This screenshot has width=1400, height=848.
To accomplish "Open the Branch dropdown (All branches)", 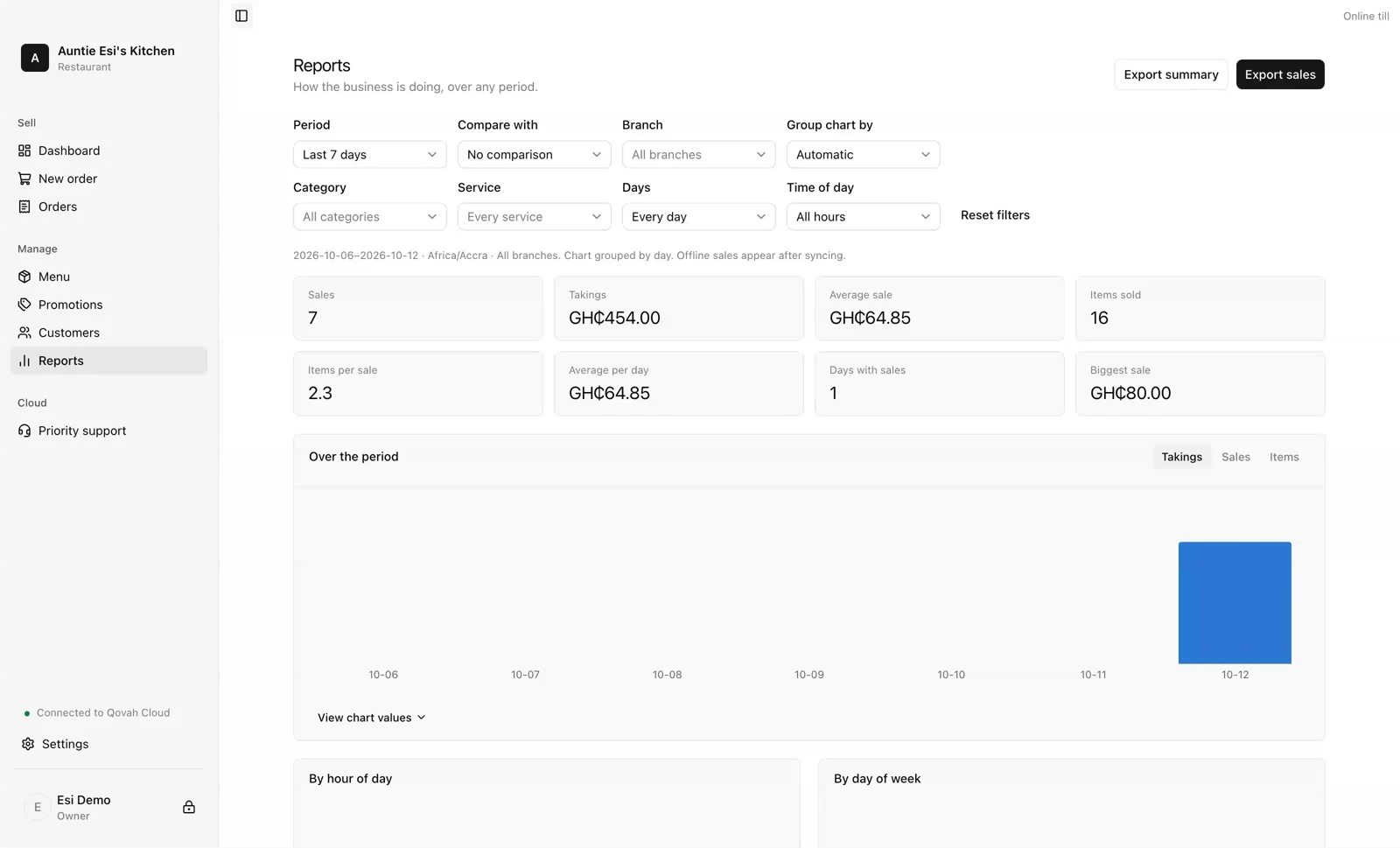I will [698, 154].
